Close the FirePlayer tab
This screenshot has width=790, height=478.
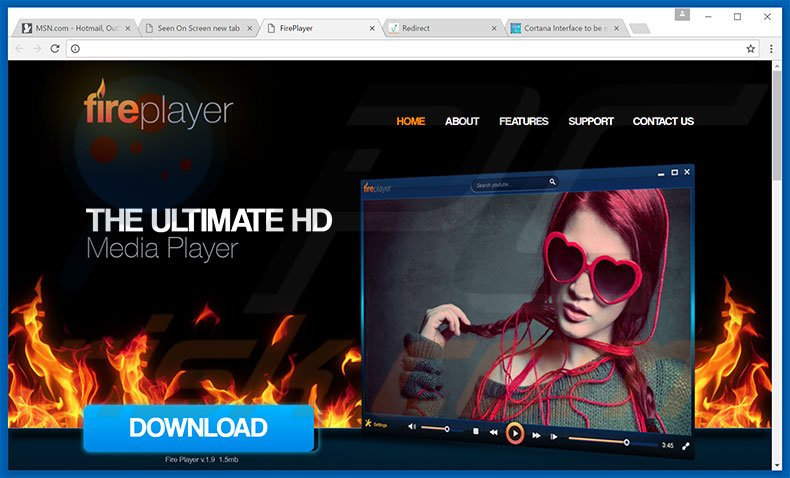pyautogui.click(x=372, y=28)
